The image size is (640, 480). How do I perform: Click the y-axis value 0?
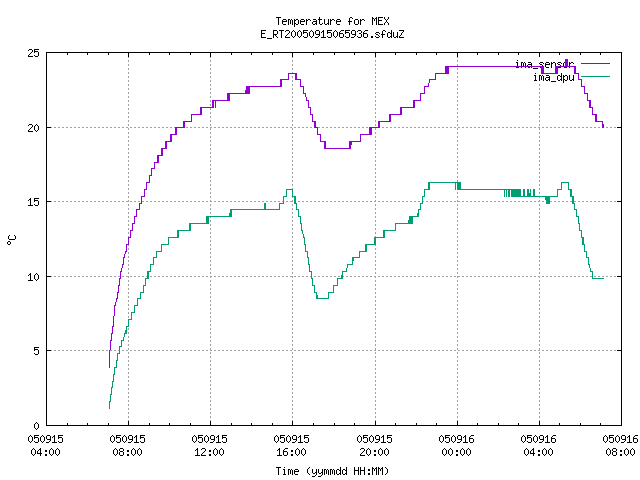[x=37, y=426]
